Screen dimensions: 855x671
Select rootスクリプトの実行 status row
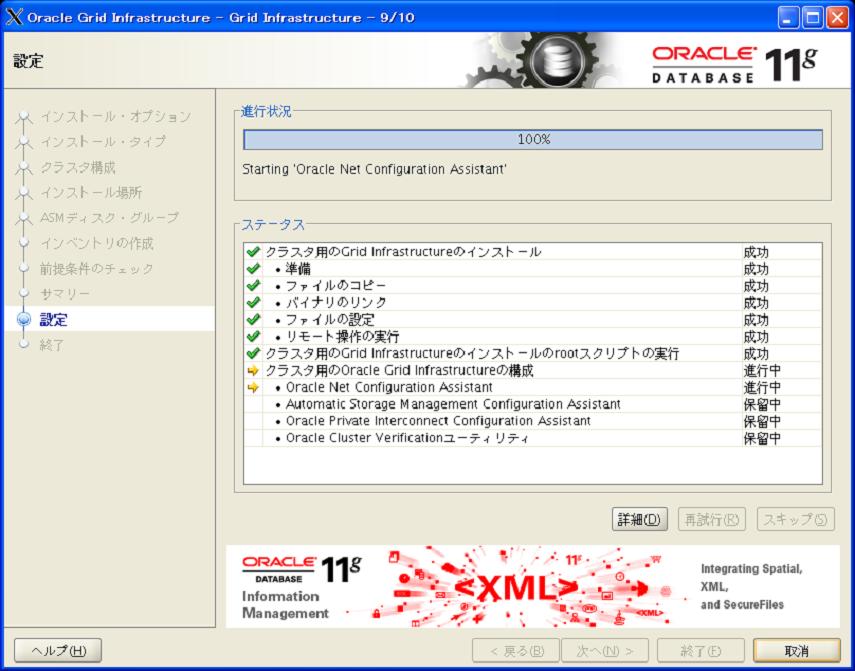tap(533, 353)
